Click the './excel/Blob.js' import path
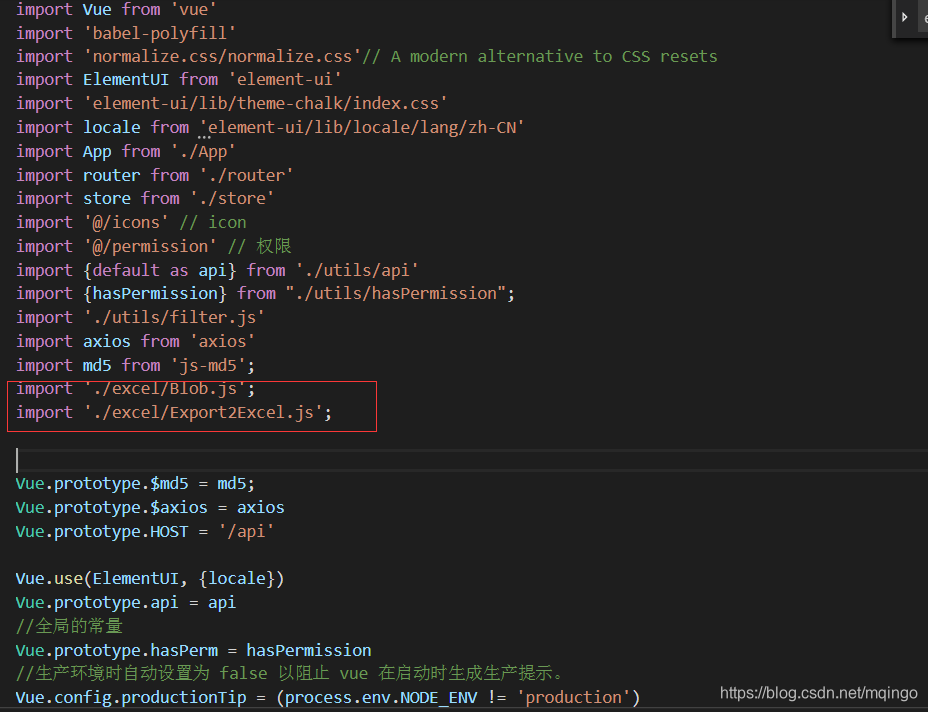 (x=164, y=389)
